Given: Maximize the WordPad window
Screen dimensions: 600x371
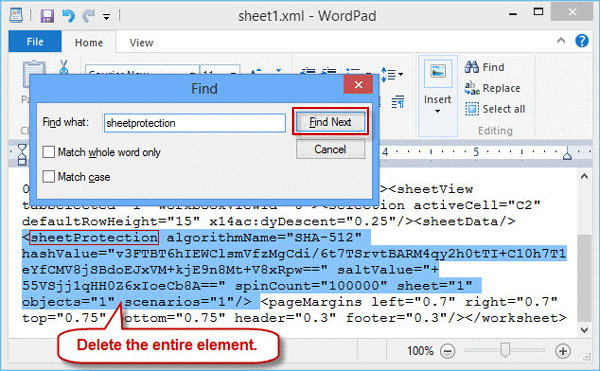Looking at the screenshot, I should coord(538,12).
